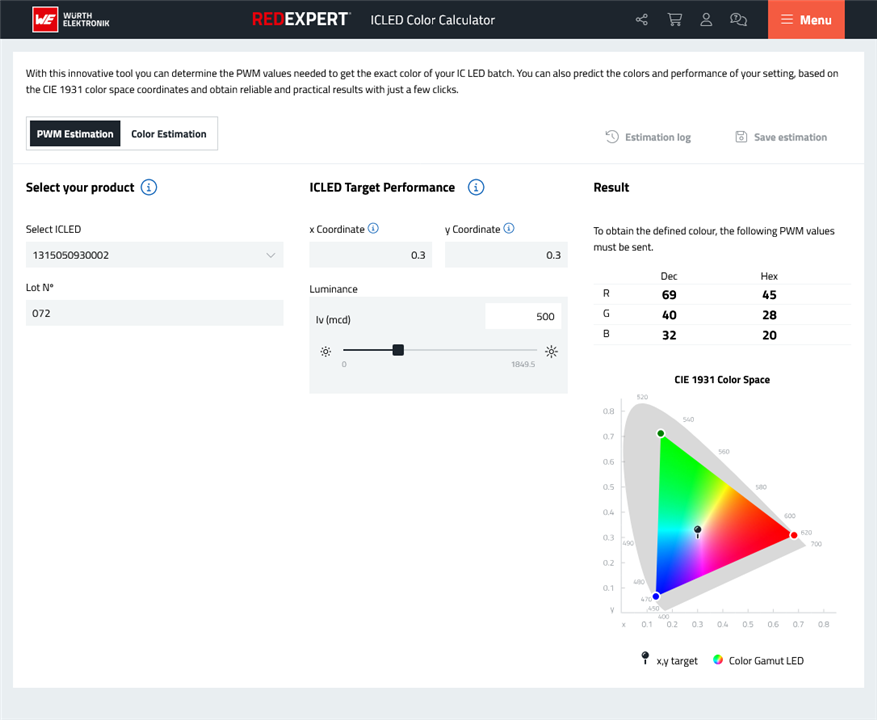This screenshot has height=720, width=877.
Task: Click the share icon in header
Action: pos(642,20)
